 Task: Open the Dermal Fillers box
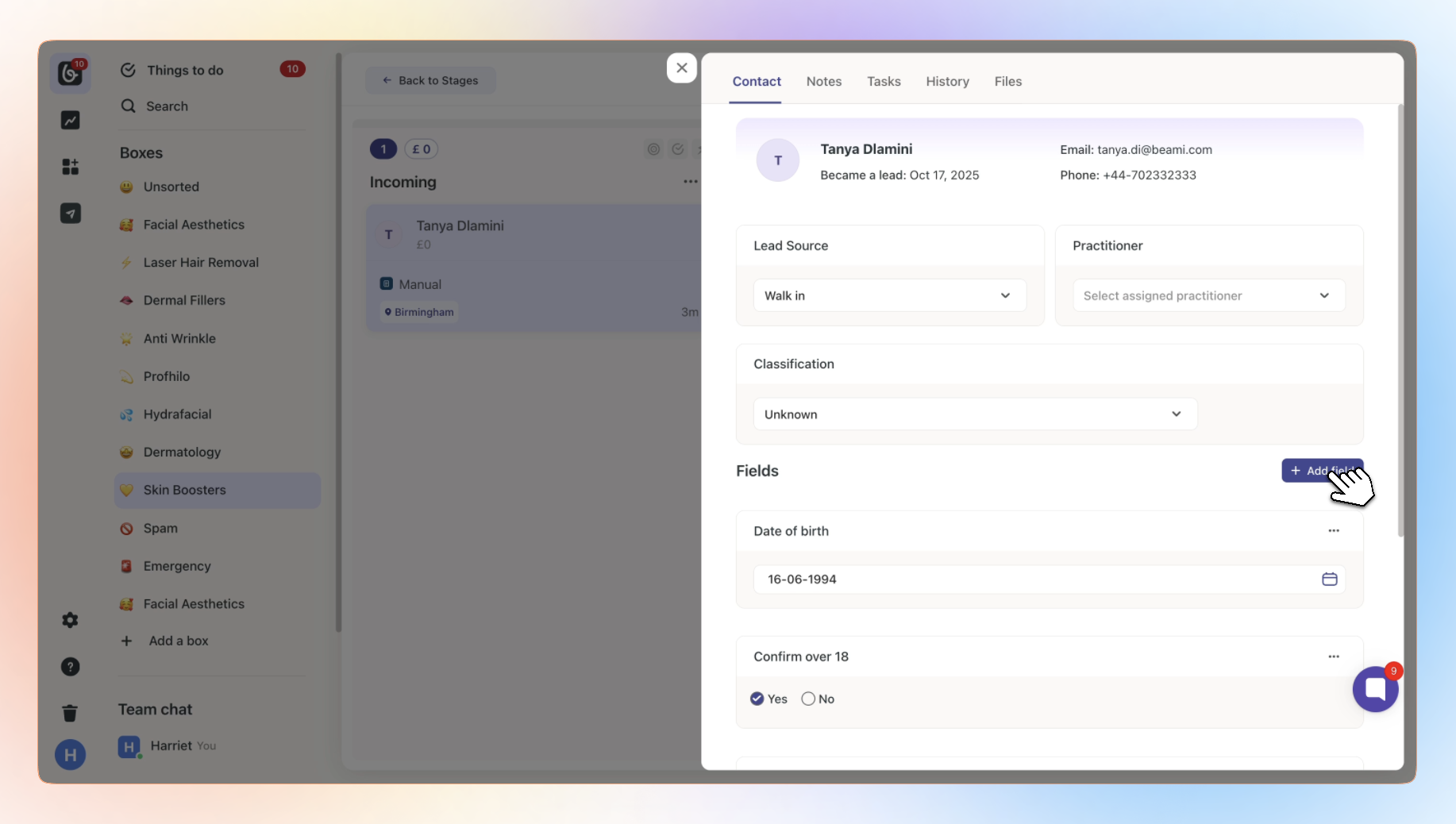pos(218,301)
